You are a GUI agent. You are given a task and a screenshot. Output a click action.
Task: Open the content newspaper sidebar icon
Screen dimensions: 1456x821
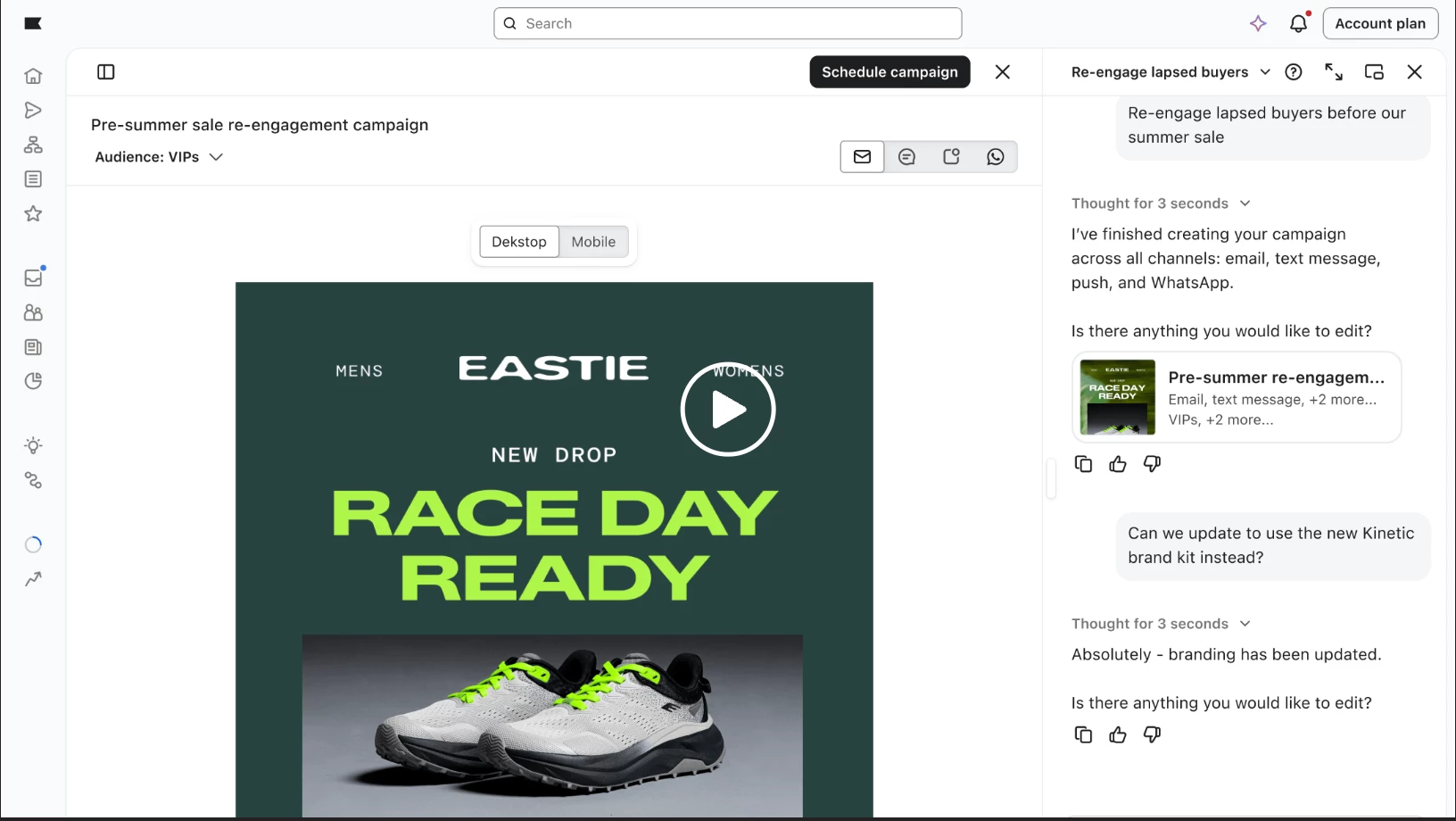click(x=33, y=347)
